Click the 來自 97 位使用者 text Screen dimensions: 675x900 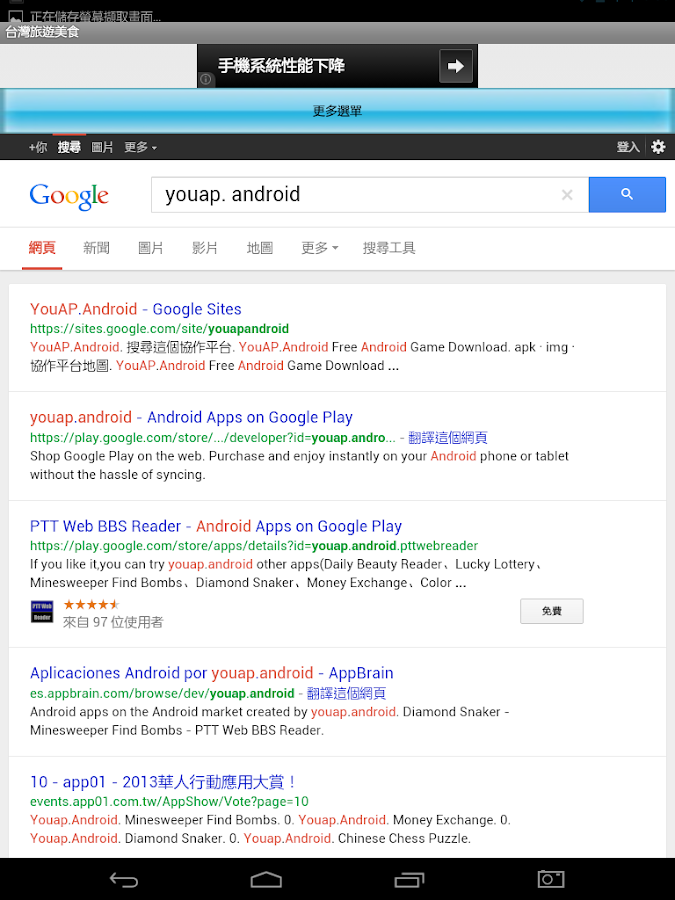[113, 622]
